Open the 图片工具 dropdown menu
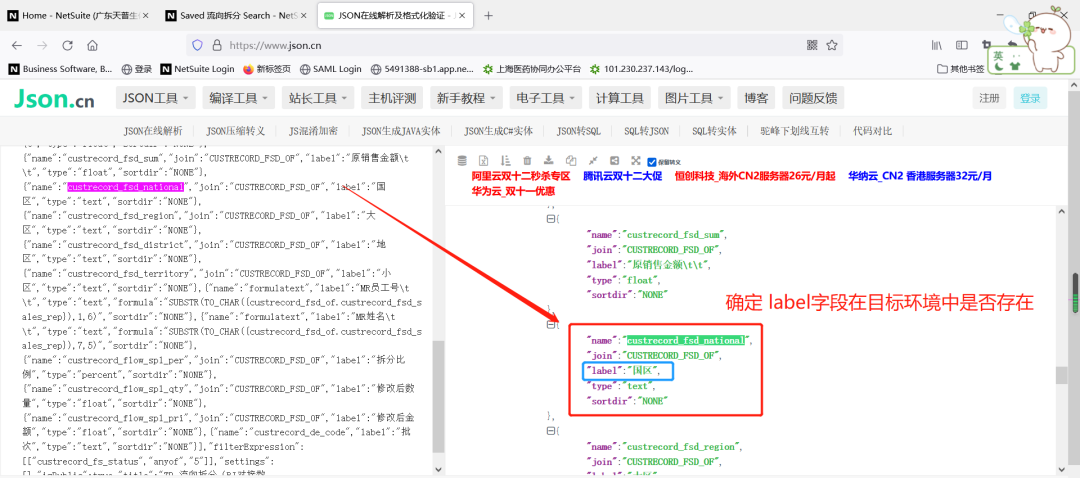Screen dimensions: 1080x478 coord(694,98)
